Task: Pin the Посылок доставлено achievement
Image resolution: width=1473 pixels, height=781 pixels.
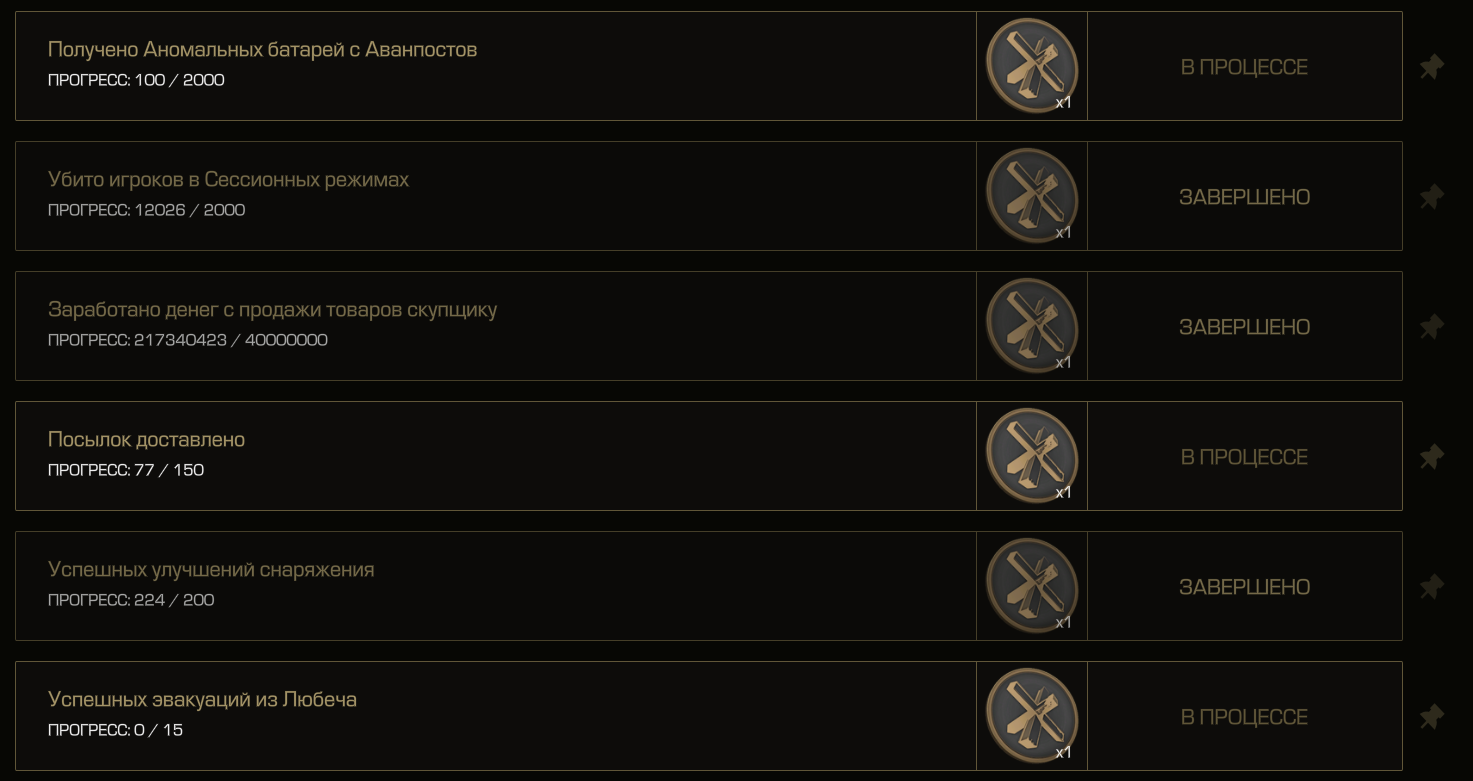Action: (1432, 457)
